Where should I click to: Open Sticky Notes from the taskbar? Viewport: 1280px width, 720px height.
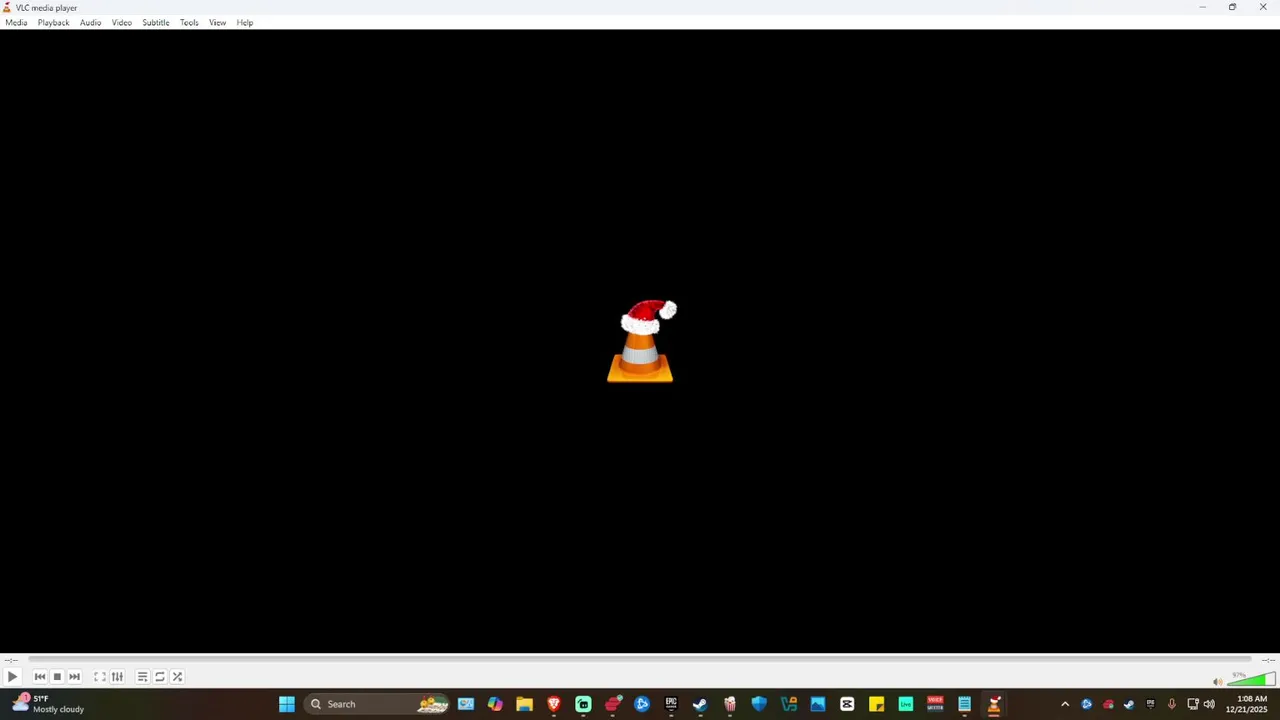pyautogui.click(x=876, y=704)
